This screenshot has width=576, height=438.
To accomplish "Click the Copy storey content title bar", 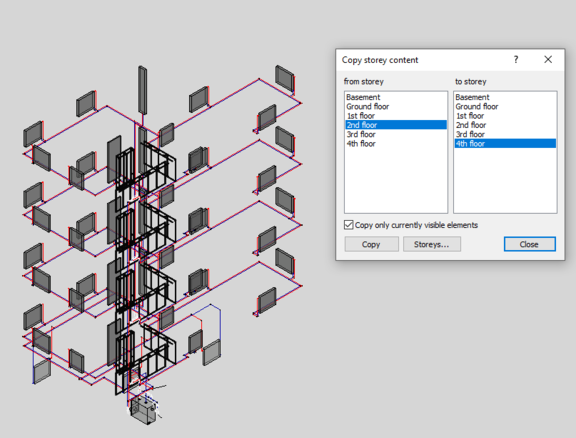I will click(x=422, y=60).
